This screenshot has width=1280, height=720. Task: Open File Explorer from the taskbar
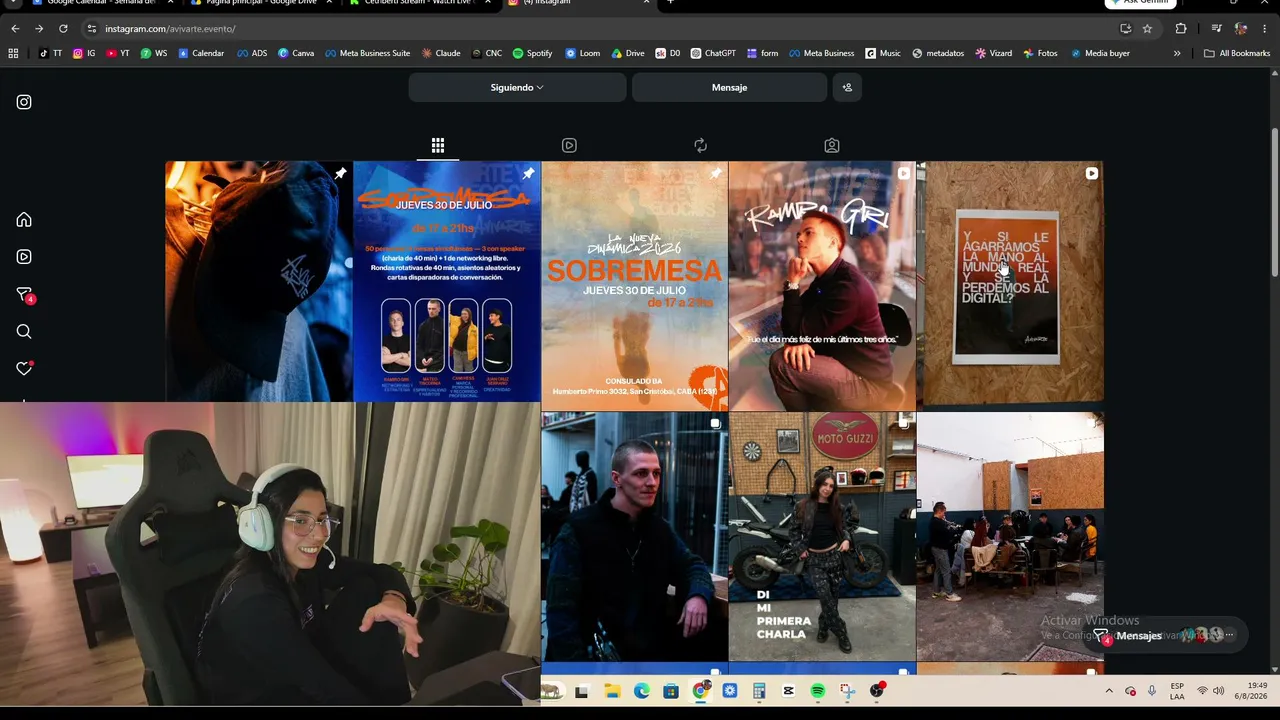click(612, 691)
